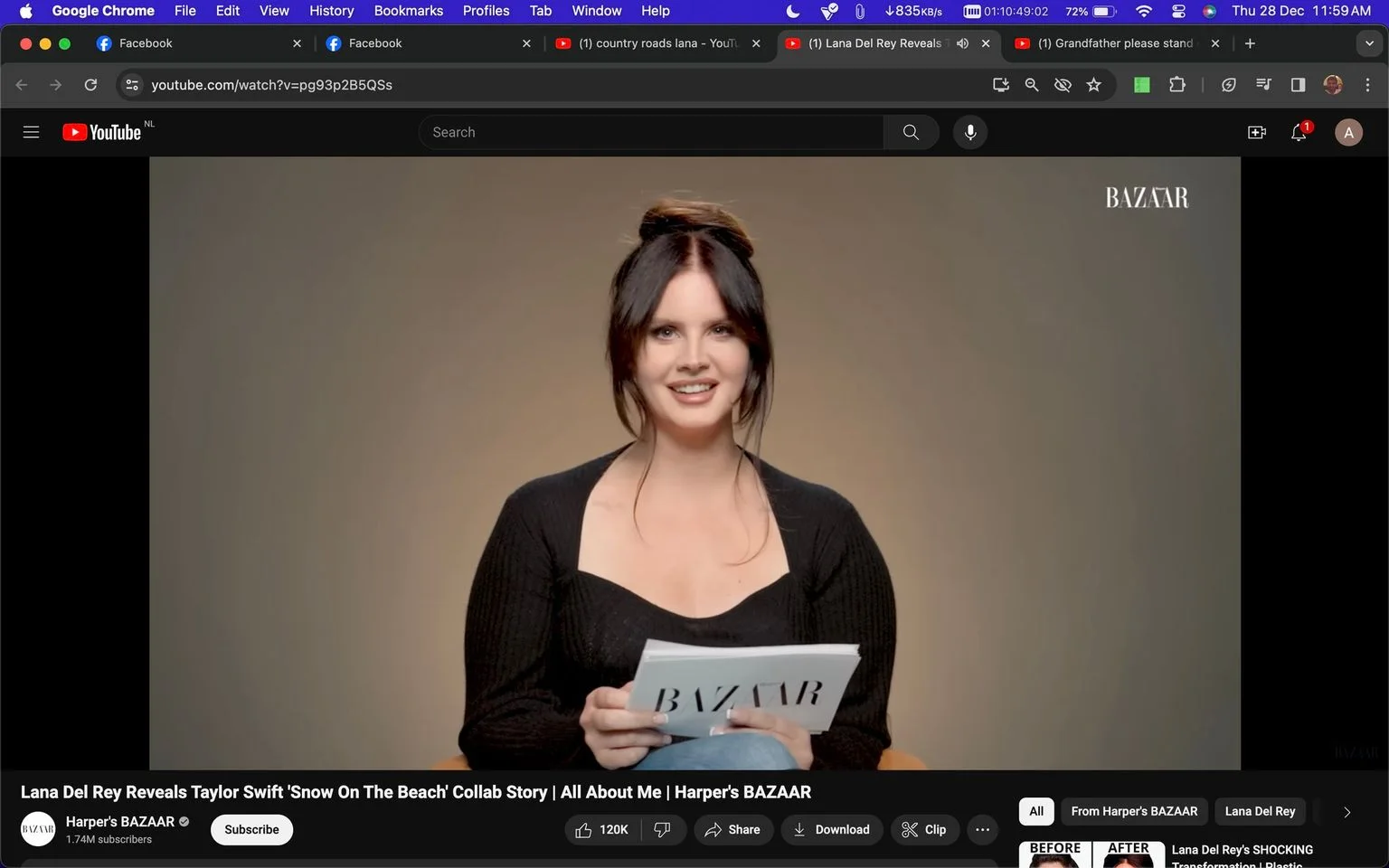The height and width of the screenshot is (868, 1389).
Task: Expand the Chrome tab search dropdown
Action: pos(1369,43)
